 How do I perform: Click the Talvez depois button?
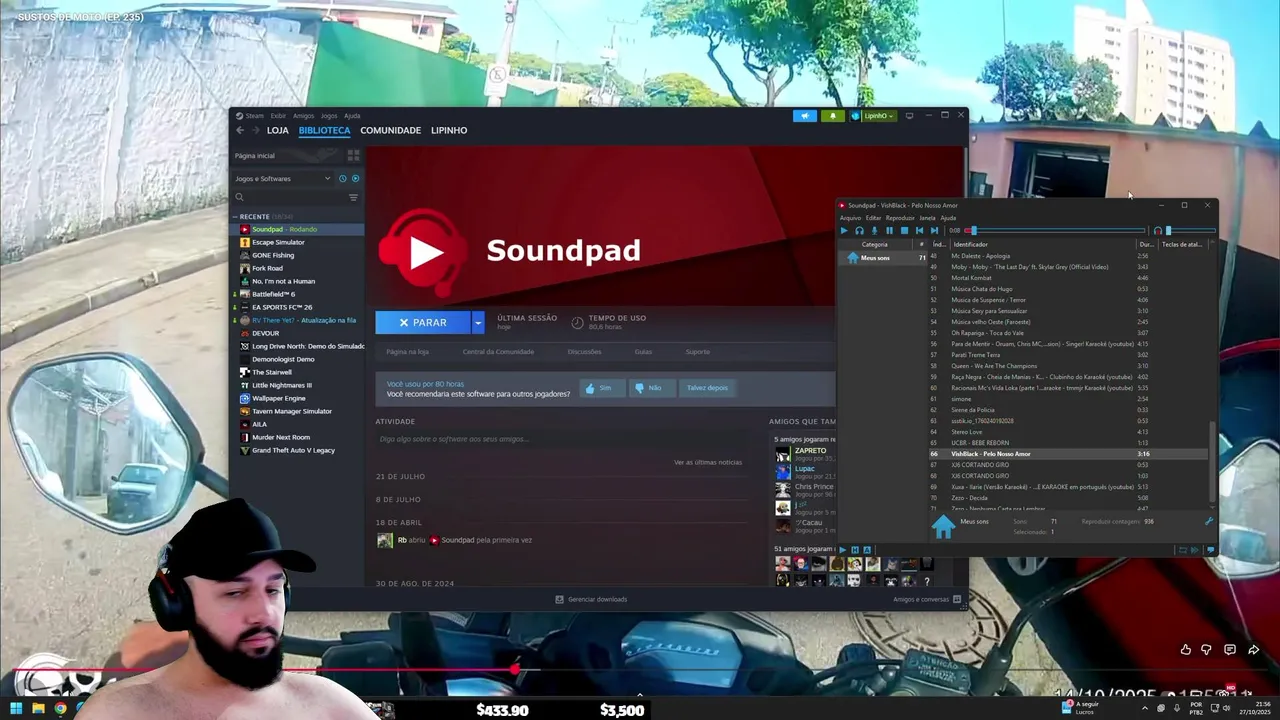(707, 388)
